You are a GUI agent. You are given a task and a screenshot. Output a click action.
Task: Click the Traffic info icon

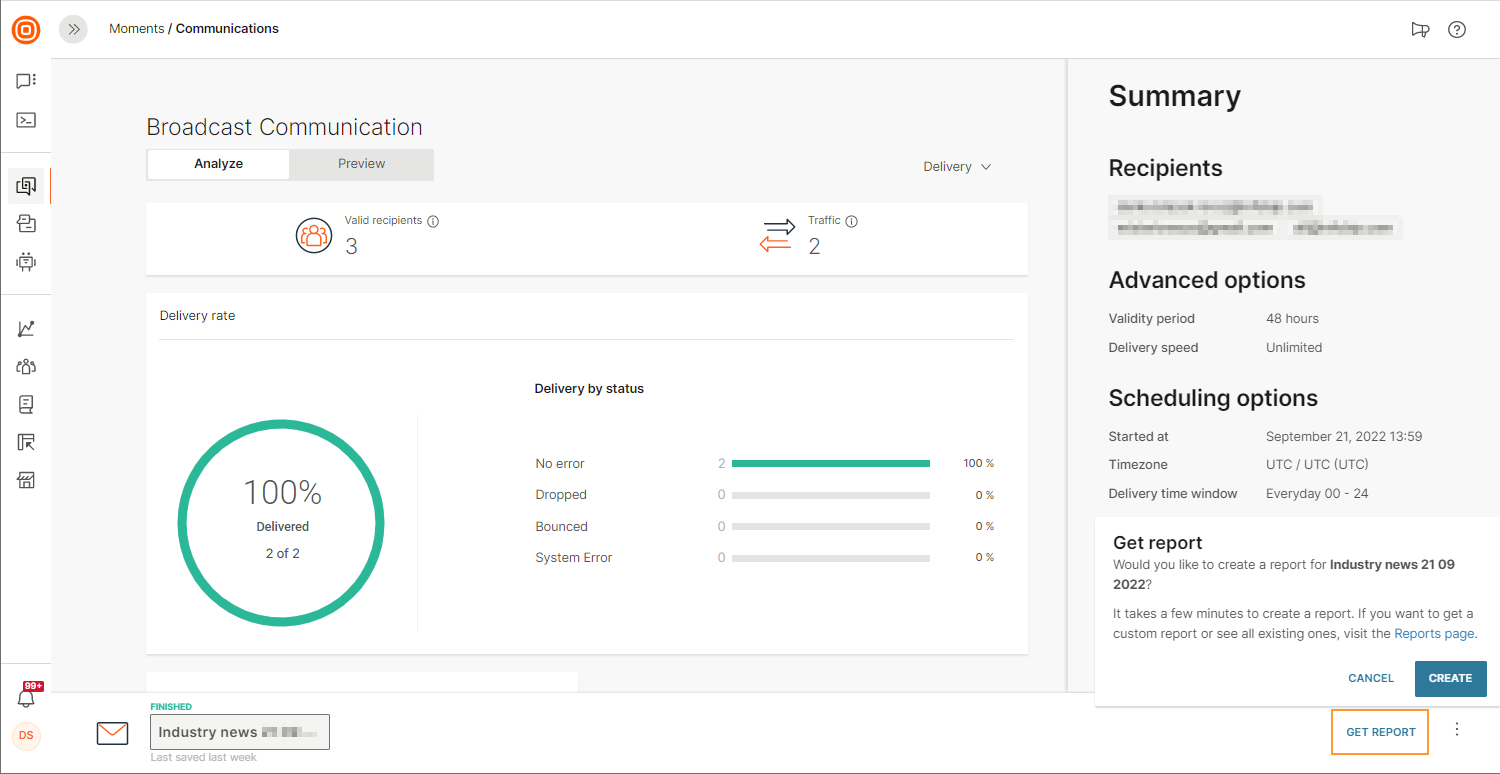click(852, 221)
